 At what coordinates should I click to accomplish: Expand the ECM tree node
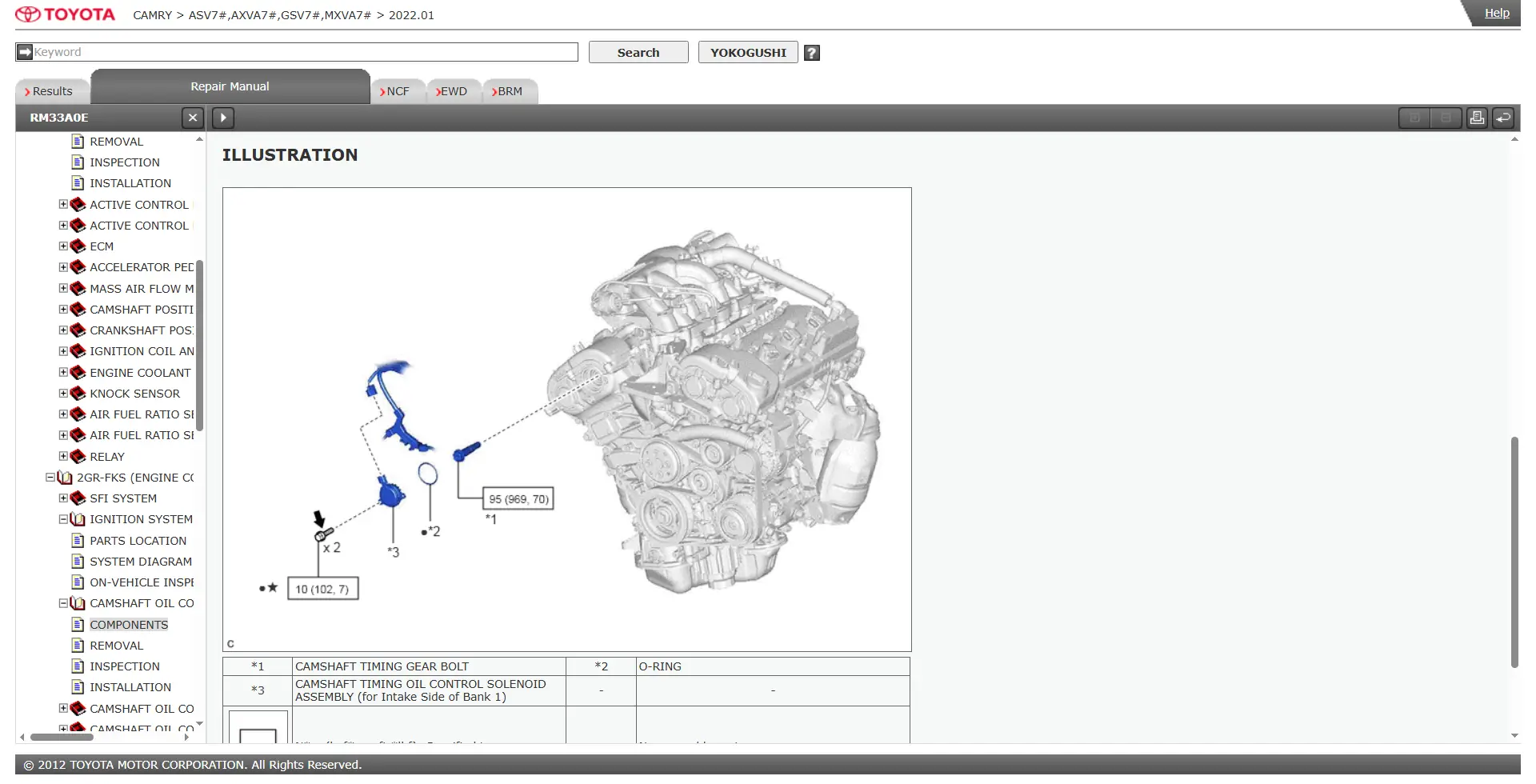pyautogui.click(x=63, y=246)
